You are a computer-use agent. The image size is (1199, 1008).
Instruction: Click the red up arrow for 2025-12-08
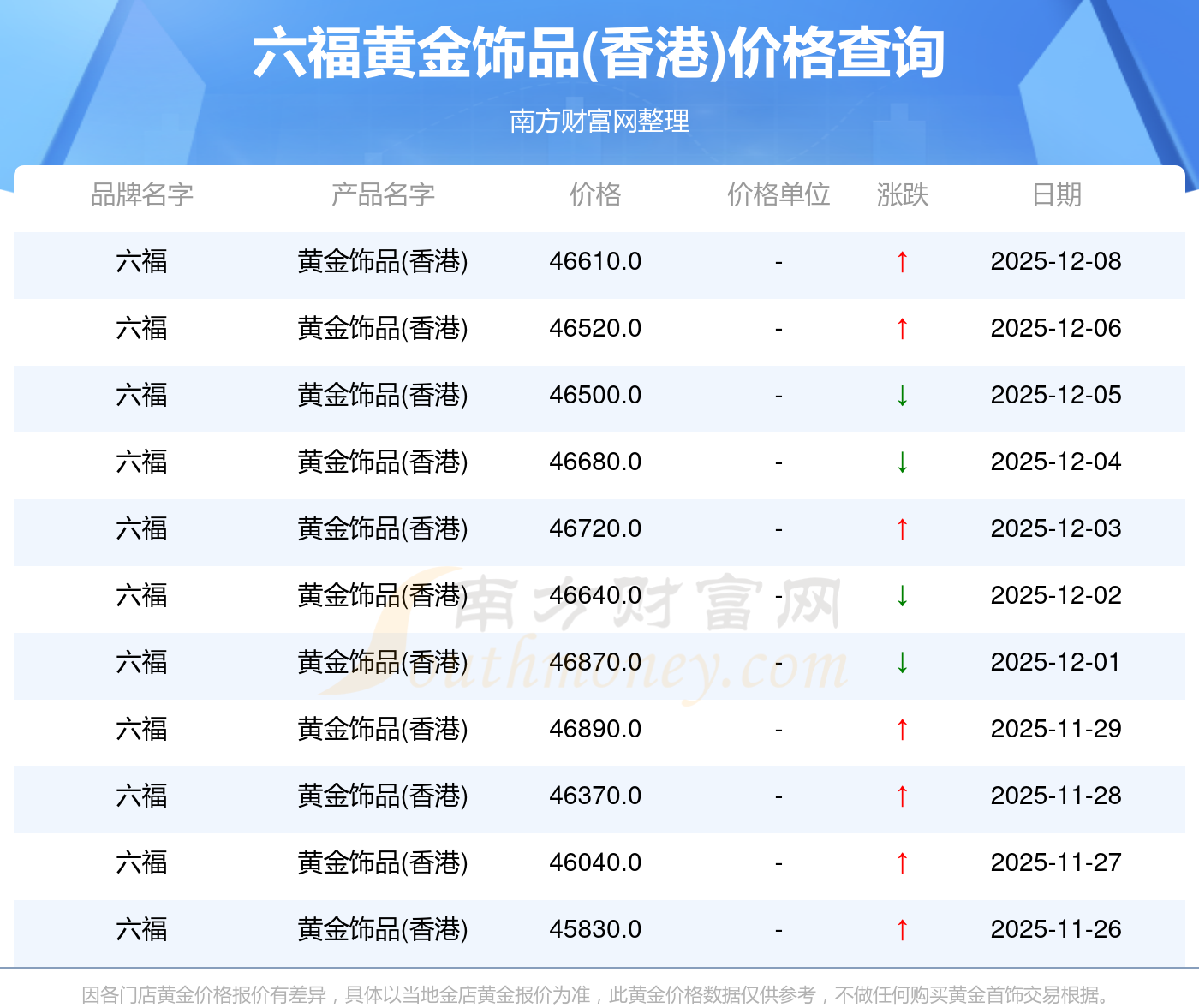(902, 261)
